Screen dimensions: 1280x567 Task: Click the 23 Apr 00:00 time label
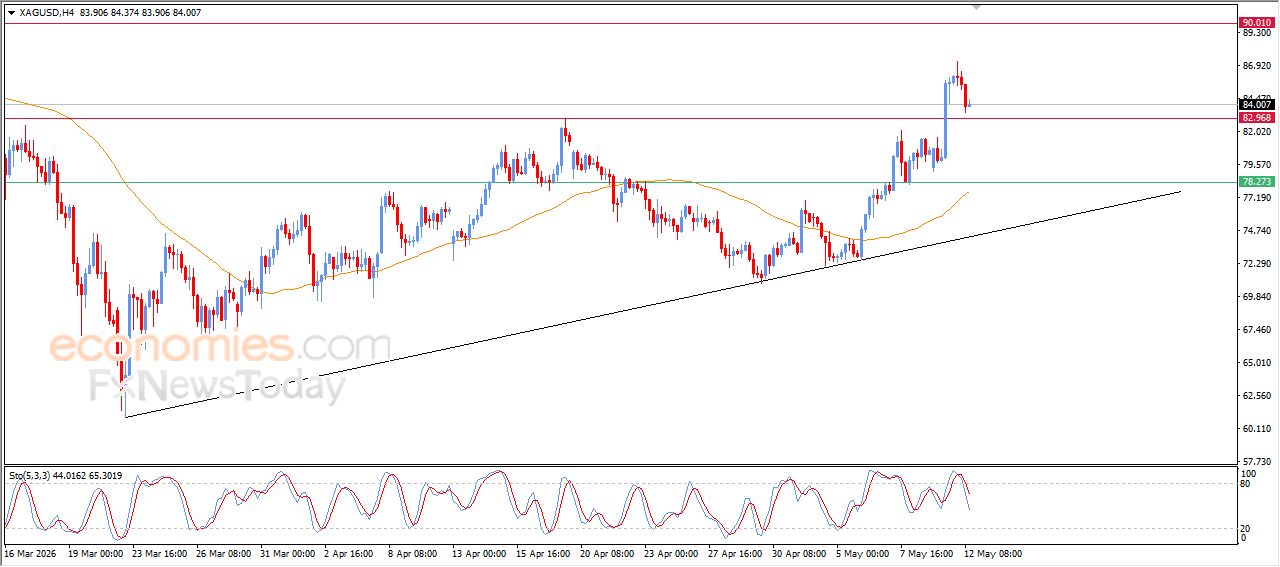pyautogui.click(x=671, y=553)
